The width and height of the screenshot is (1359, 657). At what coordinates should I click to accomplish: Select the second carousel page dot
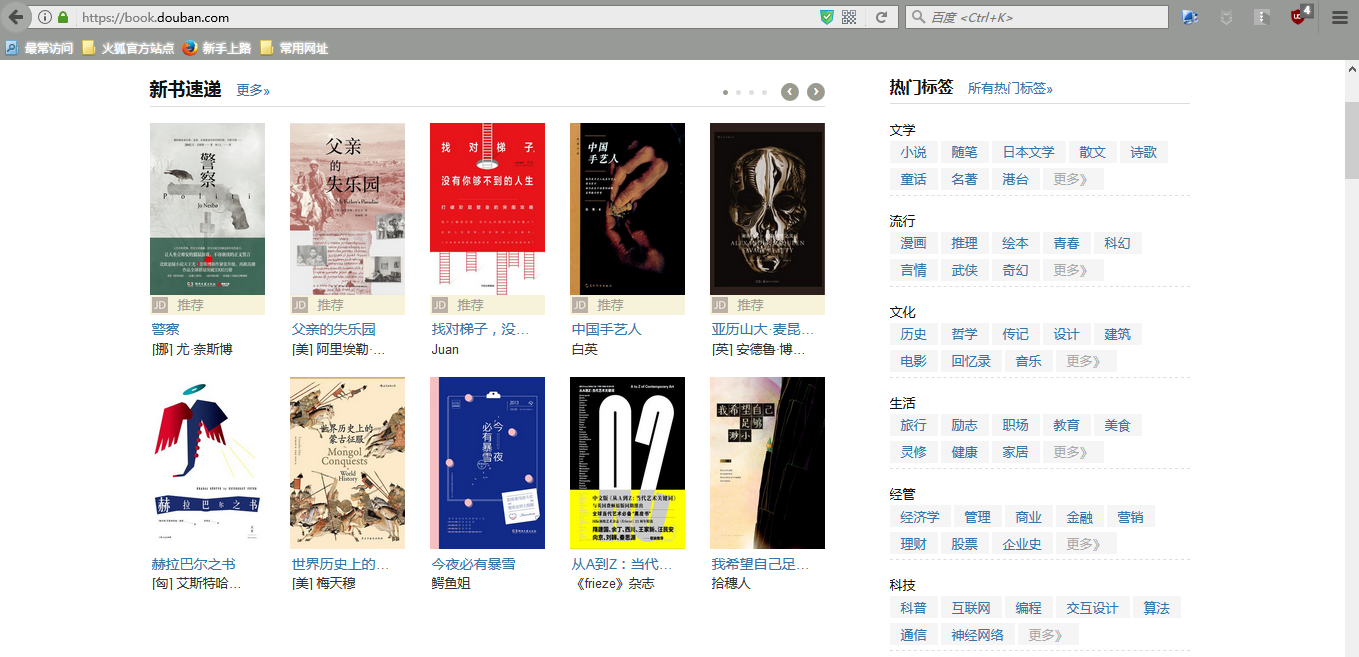coord(738,93)
